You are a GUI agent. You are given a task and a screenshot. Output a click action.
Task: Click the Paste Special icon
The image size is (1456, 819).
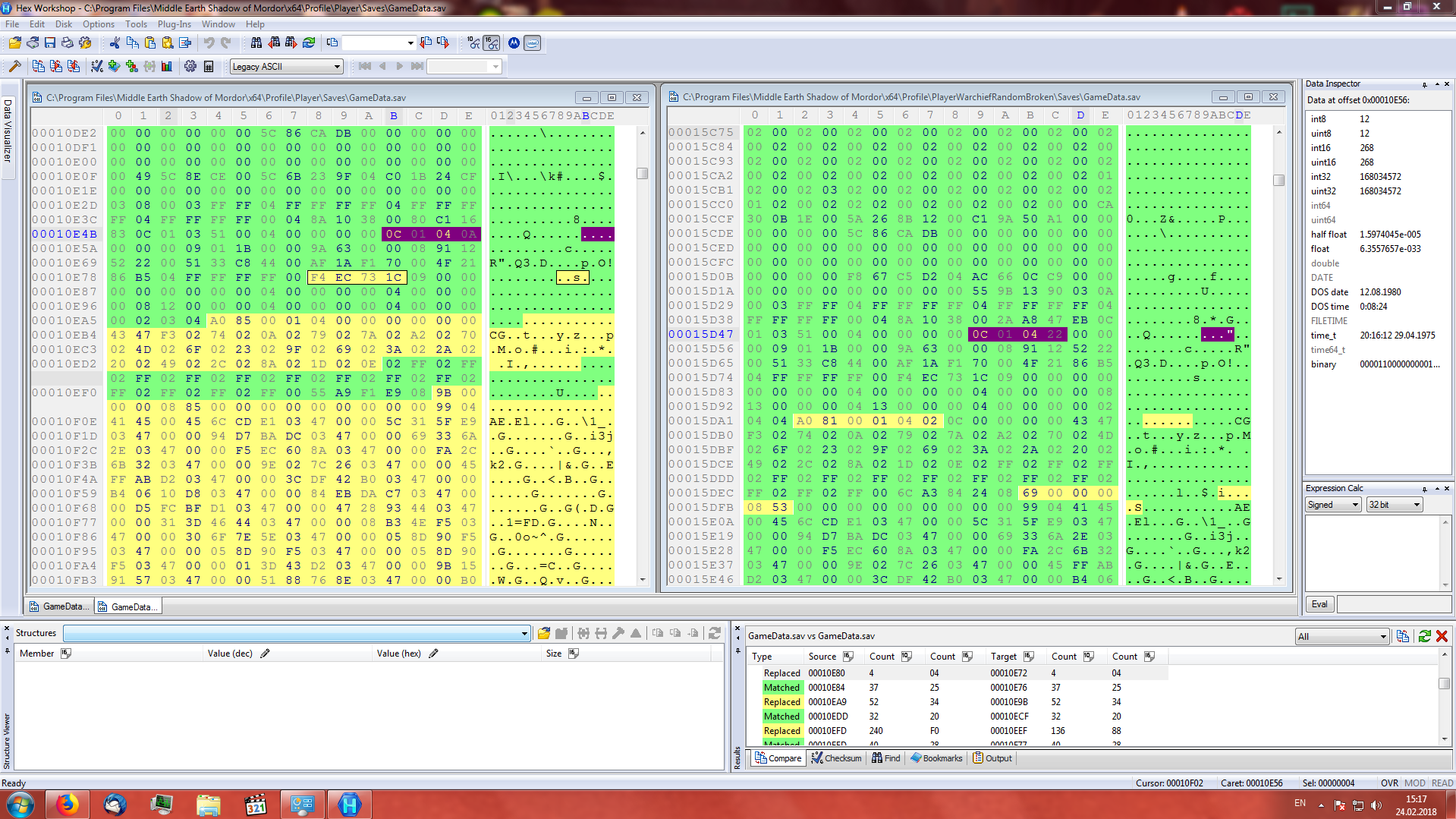click(x=167, y=43)
